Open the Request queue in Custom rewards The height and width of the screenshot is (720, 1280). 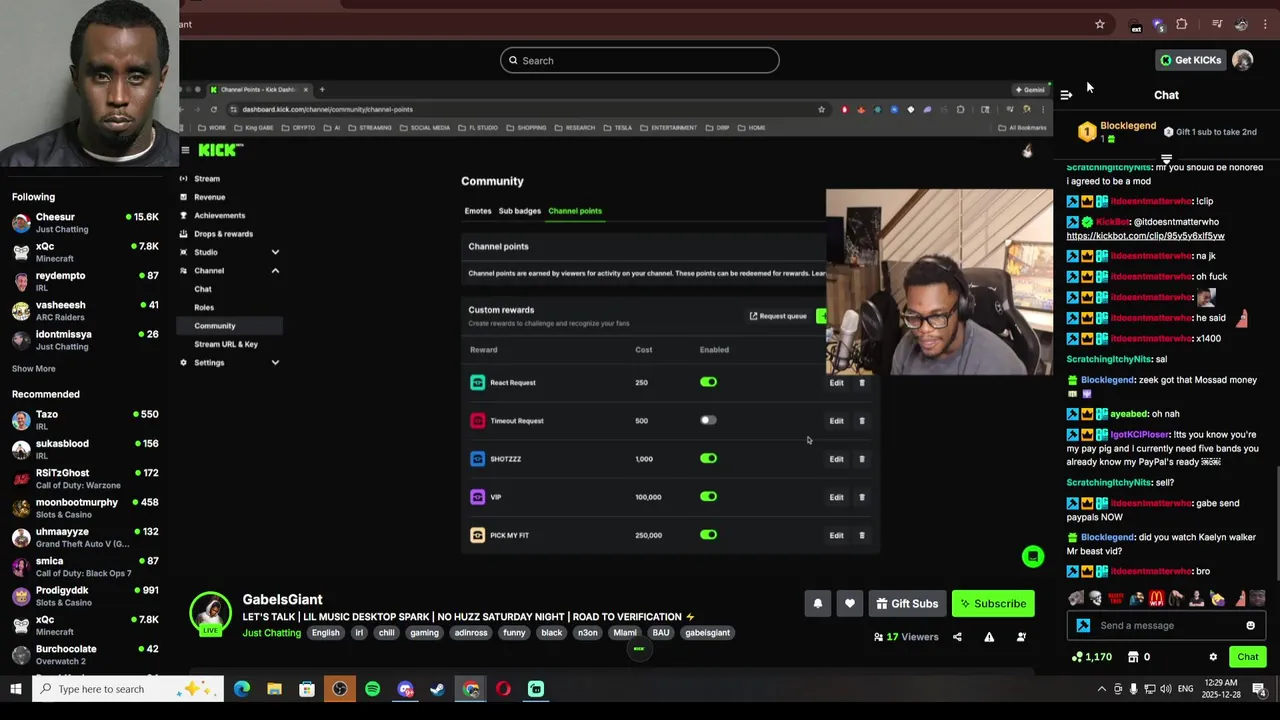click(778, 316)
